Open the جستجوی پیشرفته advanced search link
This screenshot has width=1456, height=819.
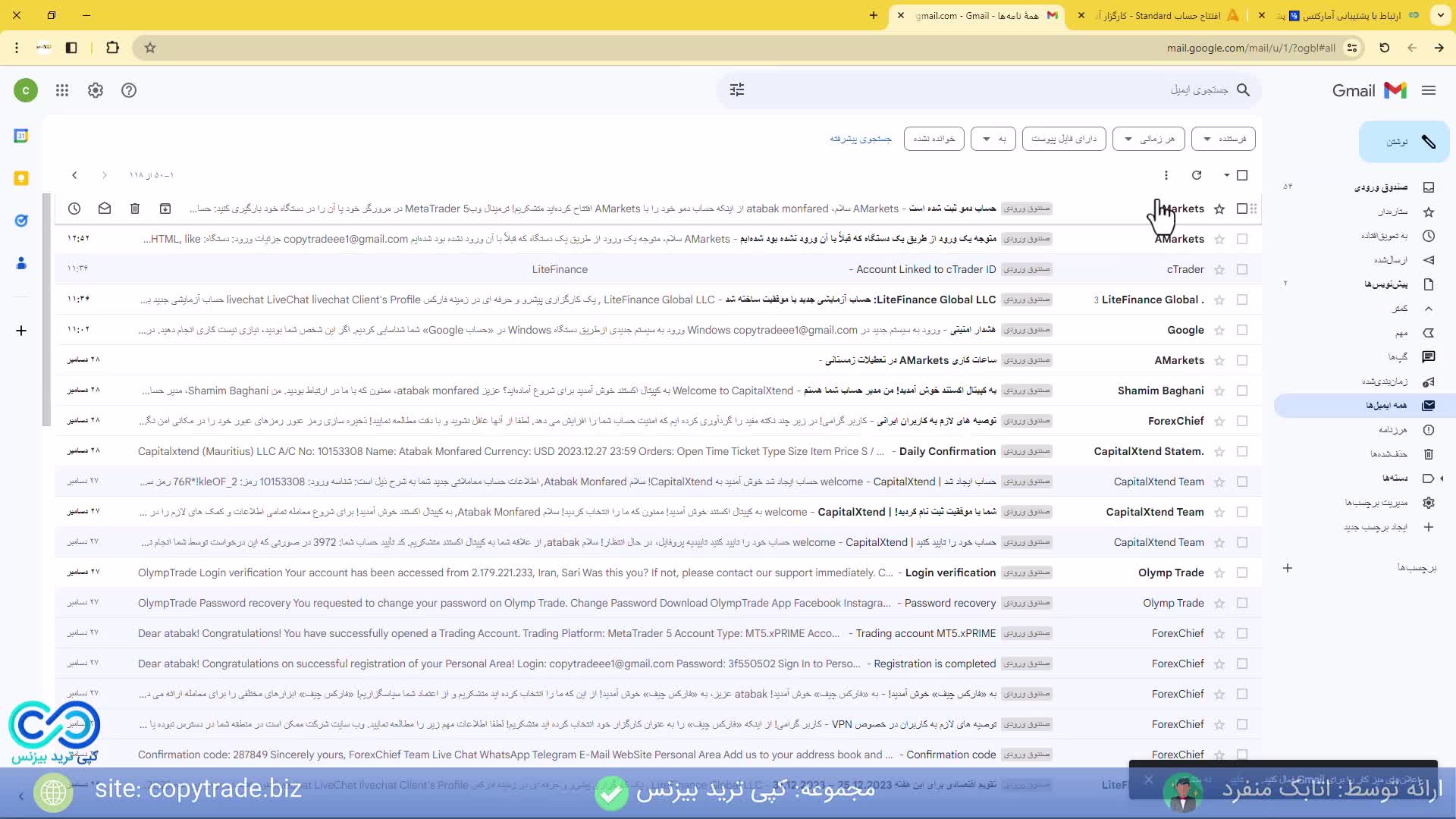[x=861, y=138]
